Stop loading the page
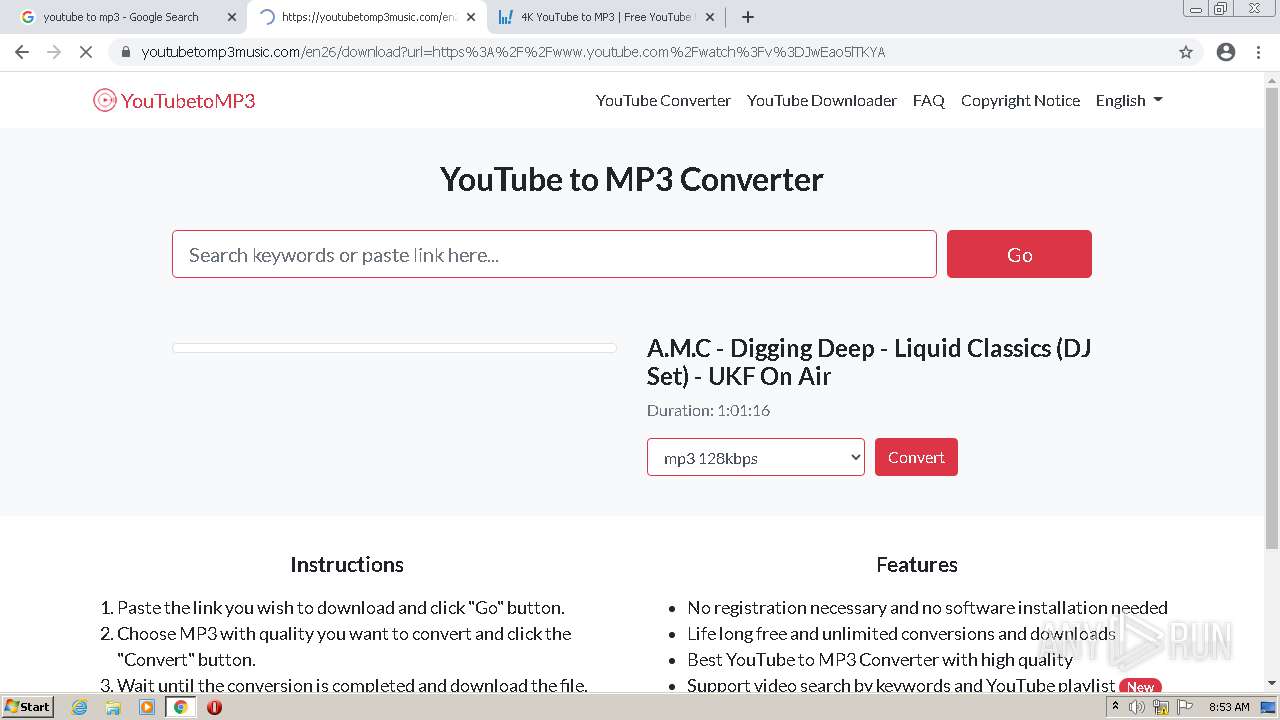 86,52
